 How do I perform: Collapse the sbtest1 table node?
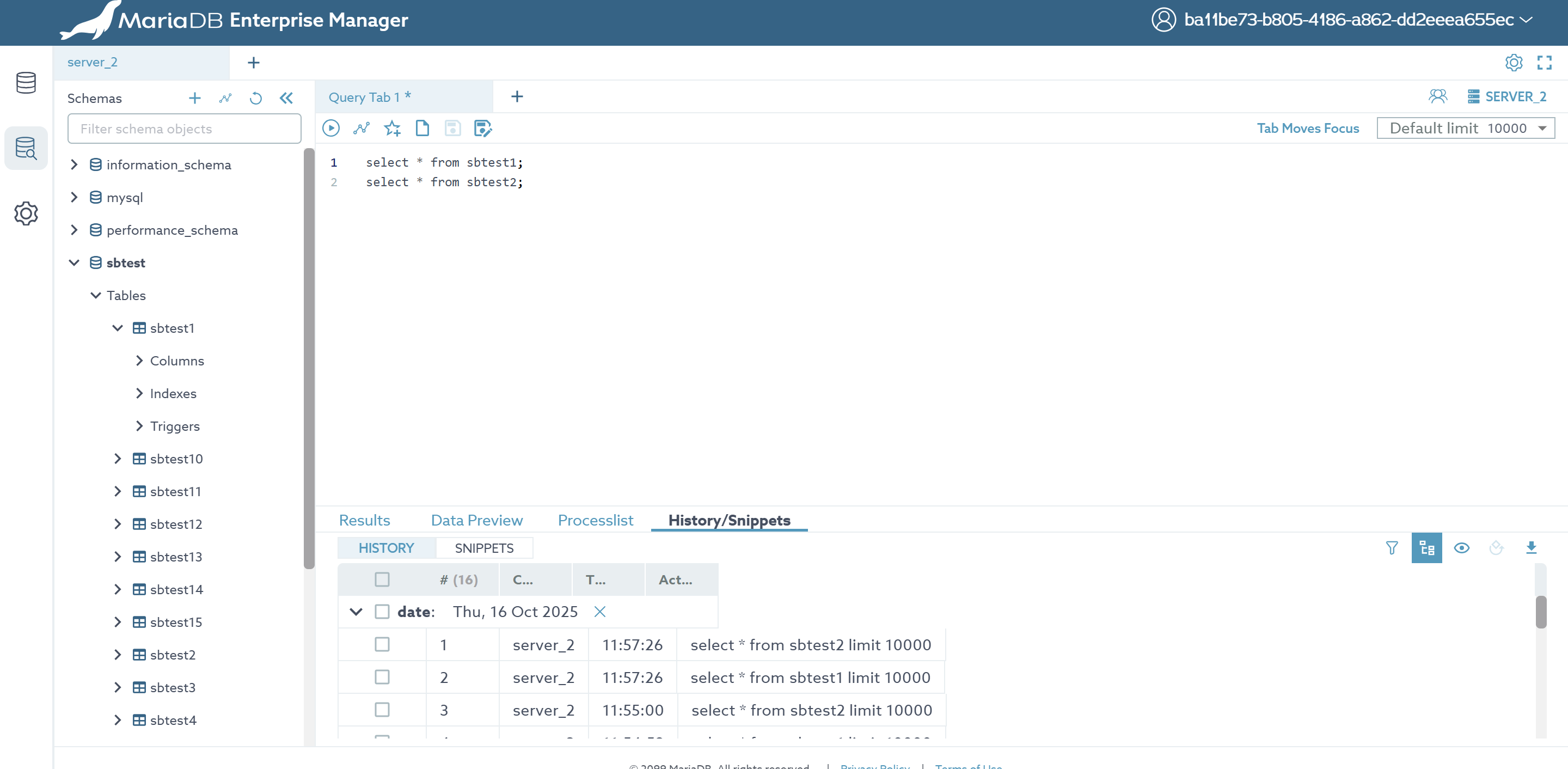(x=118, y=328)
